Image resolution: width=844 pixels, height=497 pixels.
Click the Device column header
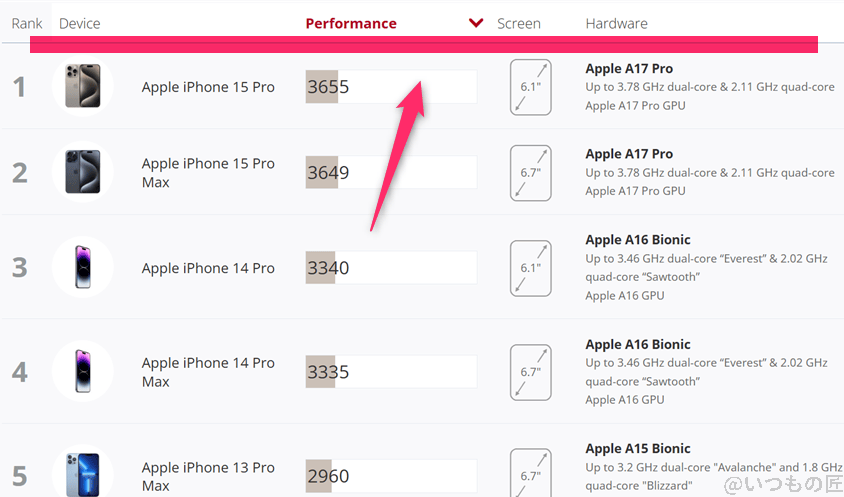(x=80, y=24)
